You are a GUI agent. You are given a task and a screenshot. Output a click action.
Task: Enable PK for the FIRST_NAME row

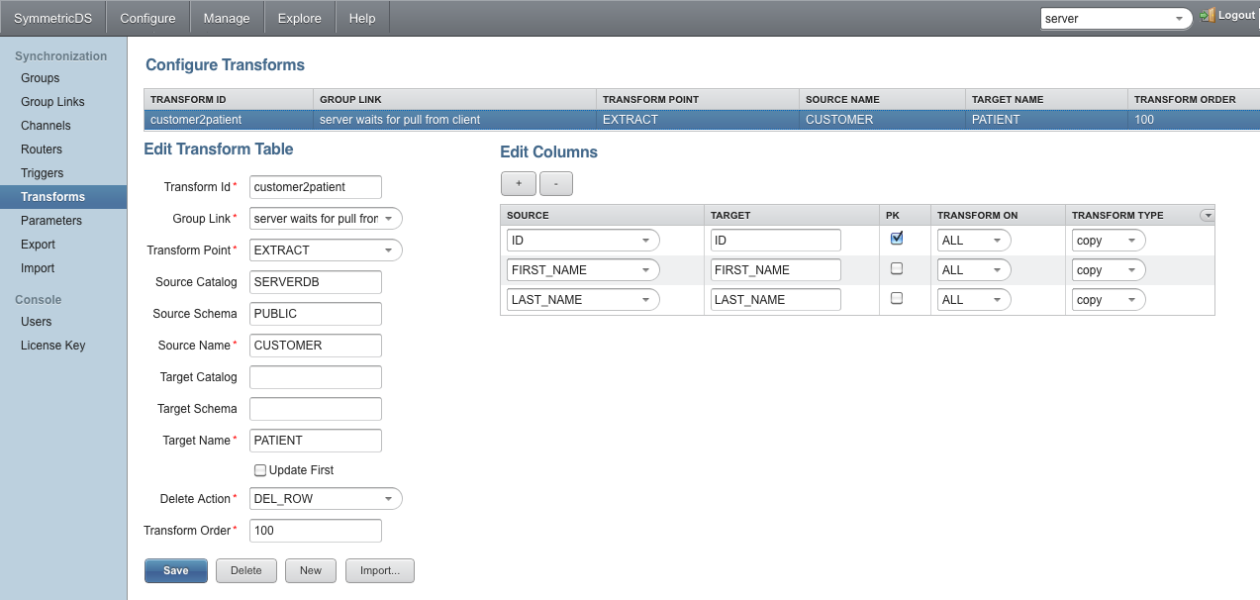[897, 267]
